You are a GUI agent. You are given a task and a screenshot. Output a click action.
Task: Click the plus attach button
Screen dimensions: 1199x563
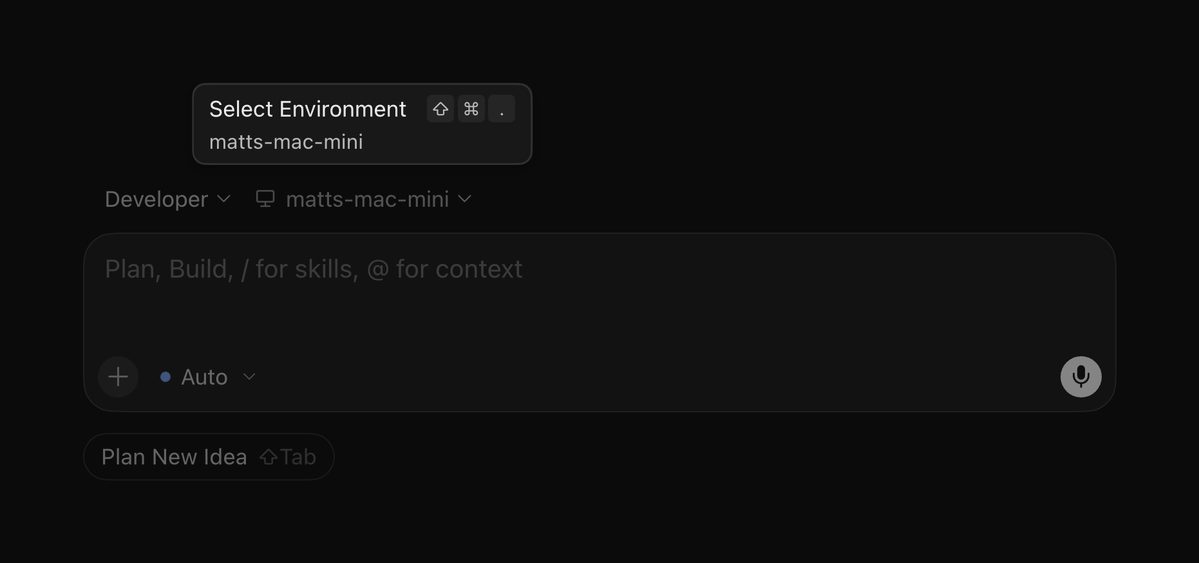(x=118, y=377)
